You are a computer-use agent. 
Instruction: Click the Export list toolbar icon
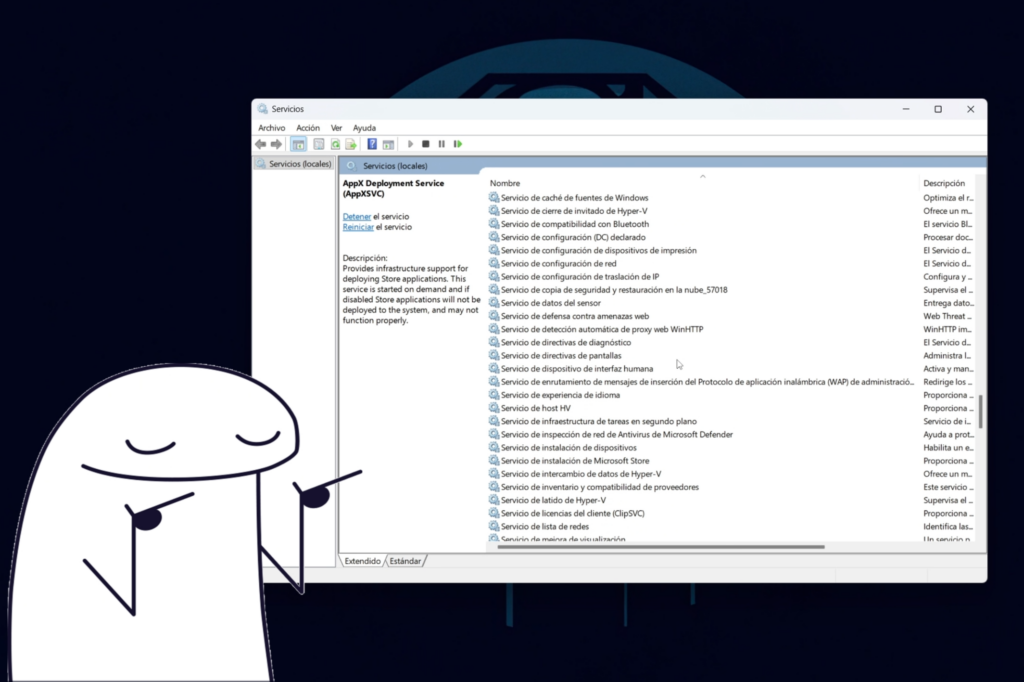click(351, 144)
